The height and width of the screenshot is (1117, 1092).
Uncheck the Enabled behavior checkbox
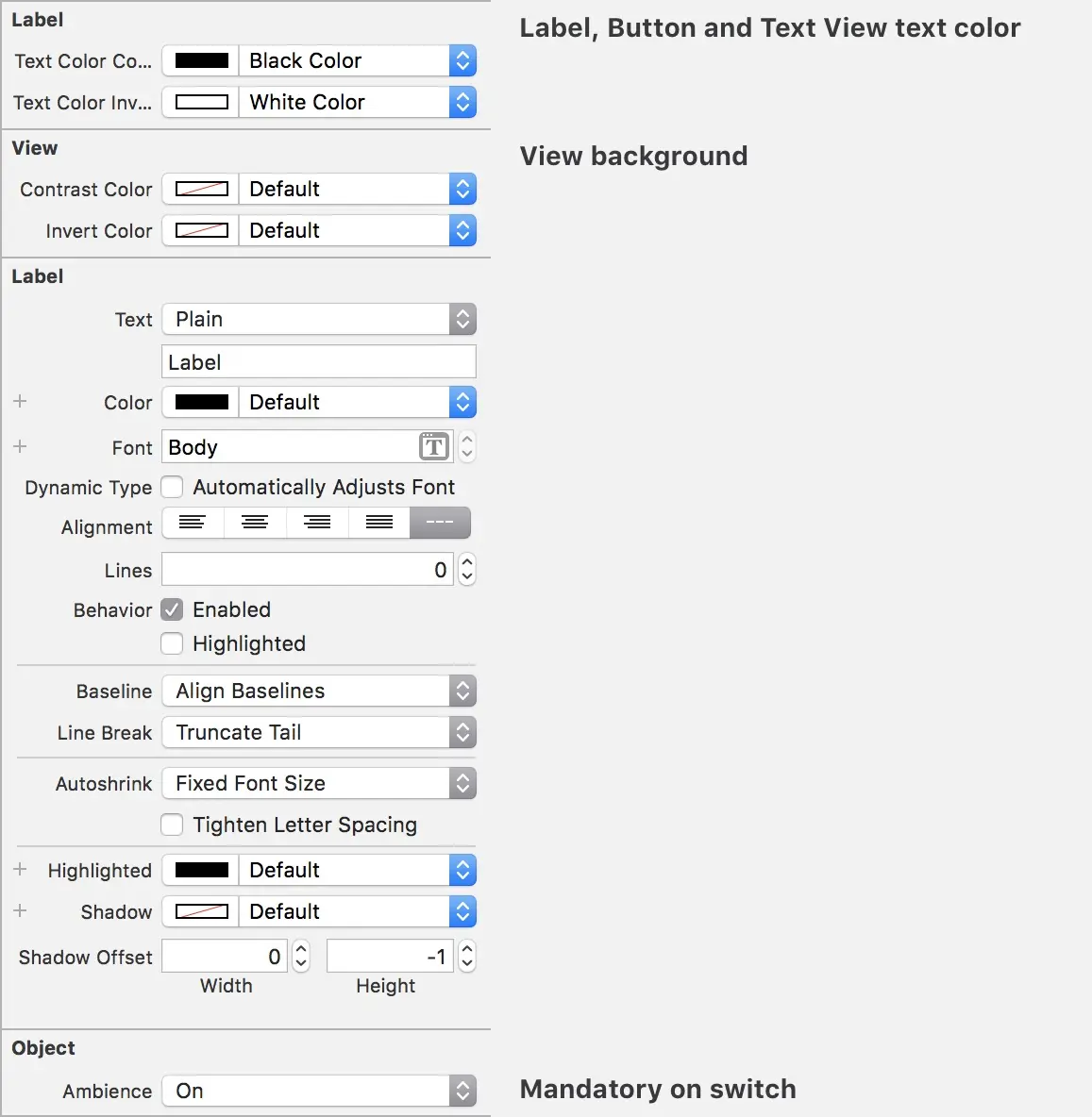click(172, 609)
